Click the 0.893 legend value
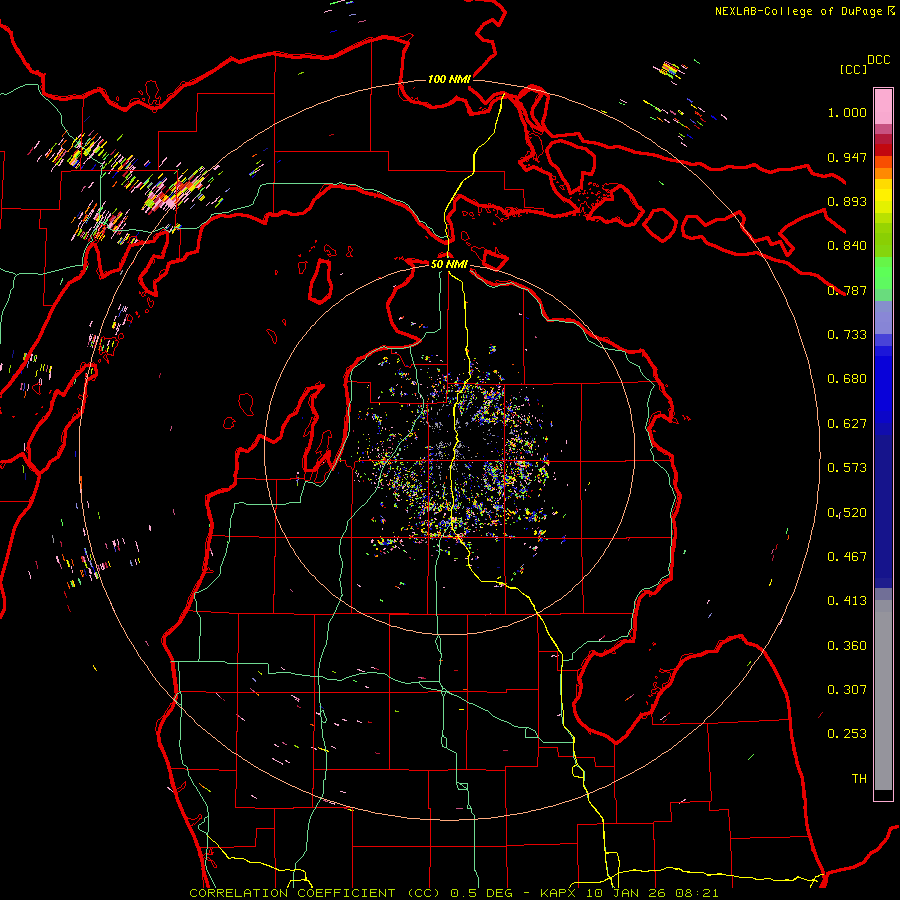The height and width of the screenshot is (900, 900). 847,201
